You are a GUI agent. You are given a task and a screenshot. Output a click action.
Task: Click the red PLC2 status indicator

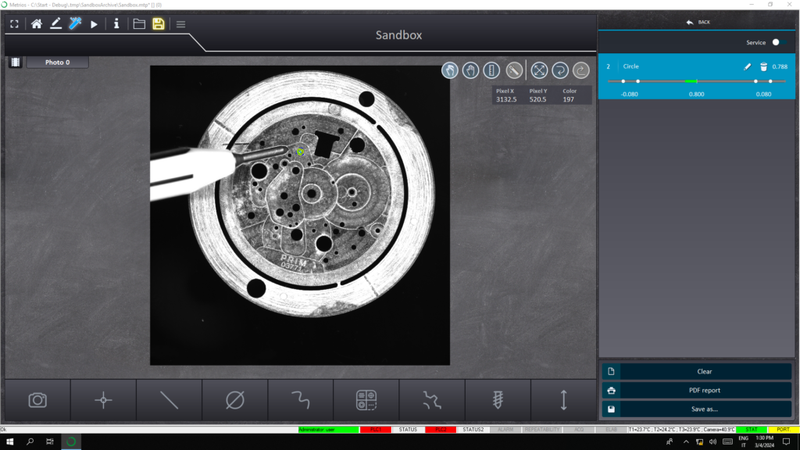coord(441,430)
